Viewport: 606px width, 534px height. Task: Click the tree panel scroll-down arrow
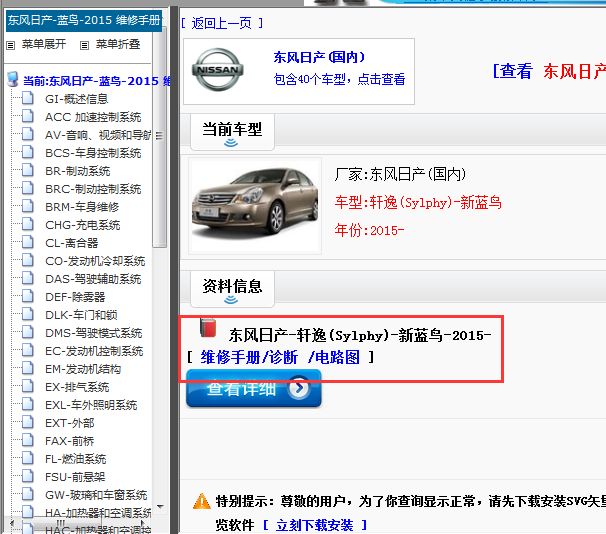[x=160, y=507]
